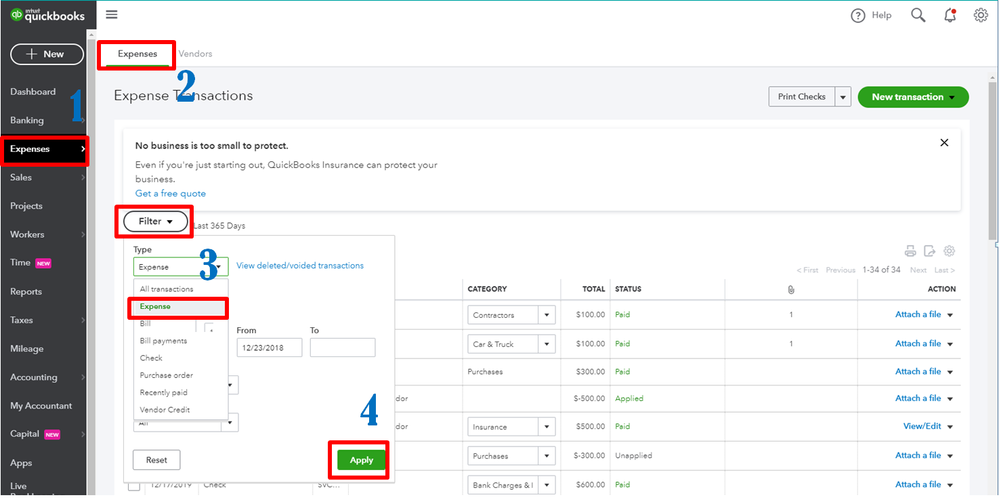
Task: Click View/Edit in the Insurance row
Action: [x=922, y=427]
